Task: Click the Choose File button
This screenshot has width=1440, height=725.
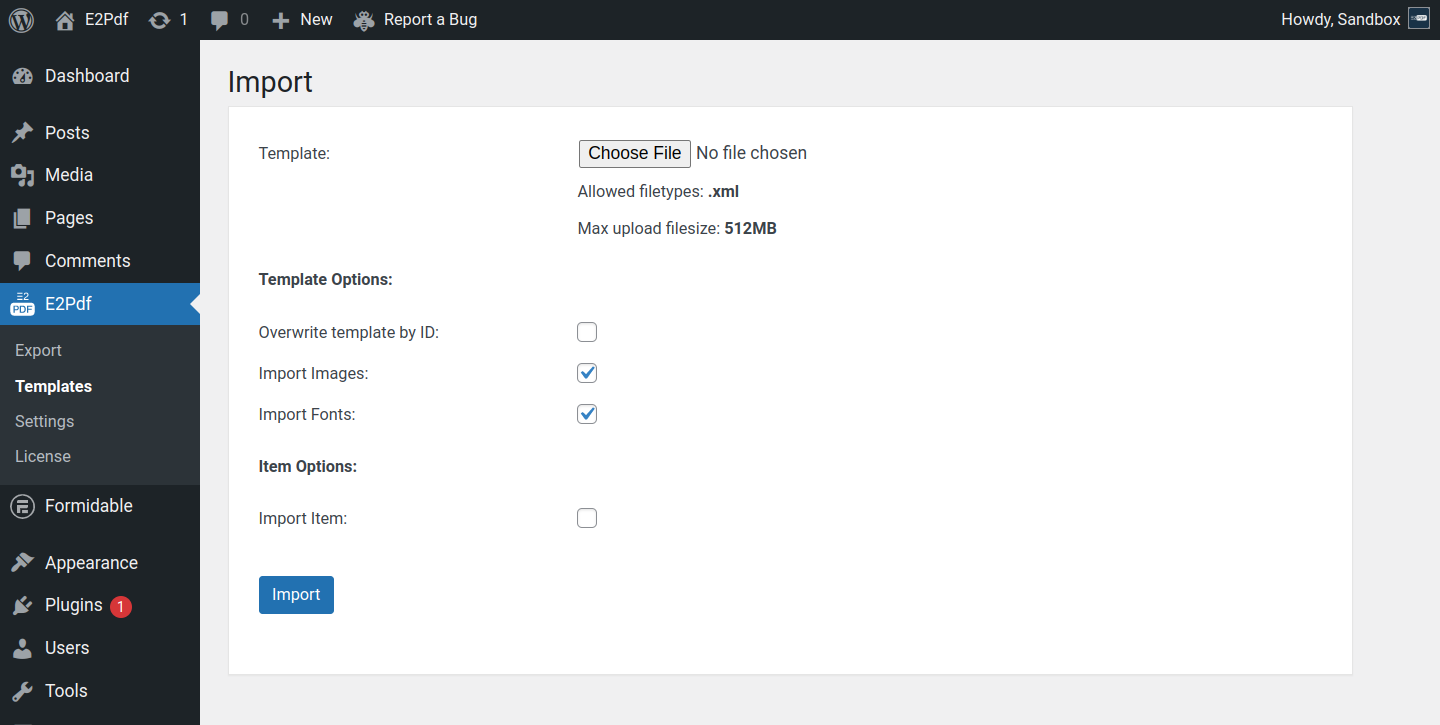Action: 634,153
